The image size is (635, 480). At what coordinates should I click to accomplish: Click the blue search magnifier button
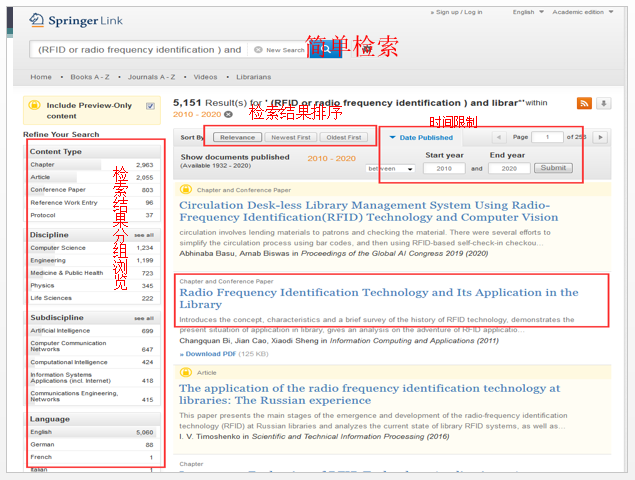[x=326, y=50]
